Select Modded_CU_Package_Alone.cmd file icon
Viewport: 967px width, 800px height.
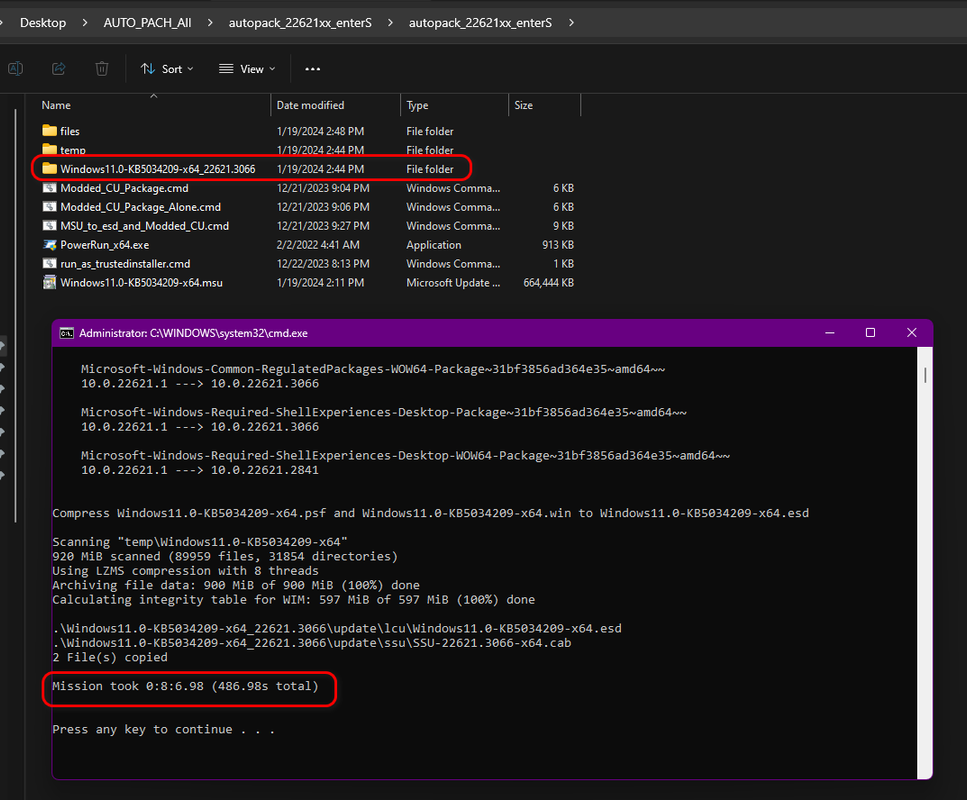pos(50,207)
